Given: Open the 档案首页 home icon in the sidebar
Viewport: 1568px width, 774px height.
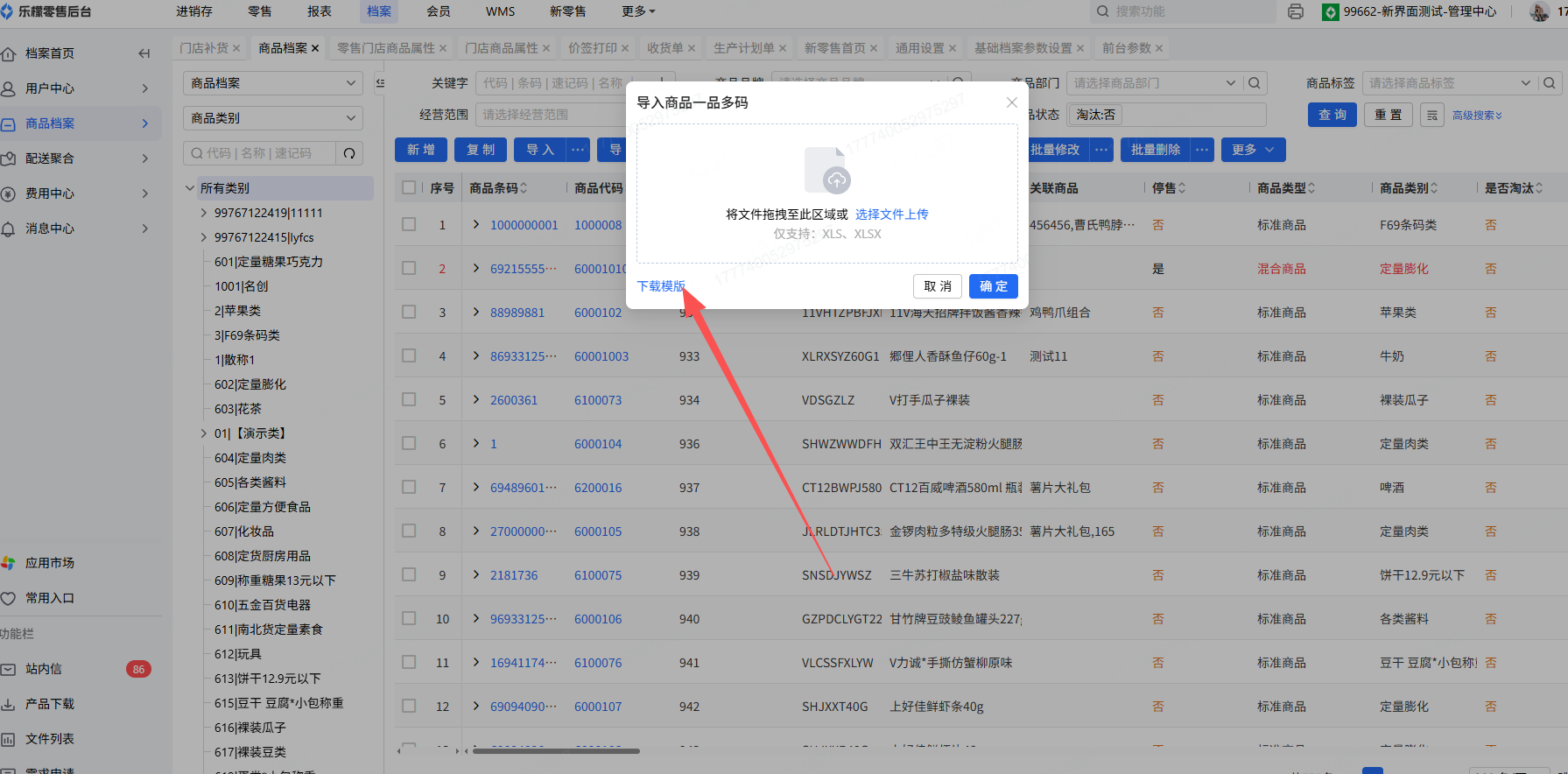Looking at the screenshot, I should click(9, 53).
